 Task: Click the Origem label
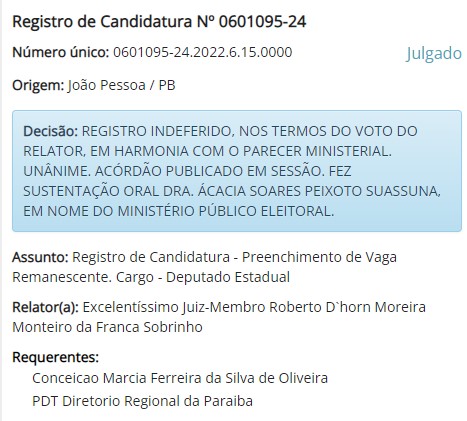[38, 85]
